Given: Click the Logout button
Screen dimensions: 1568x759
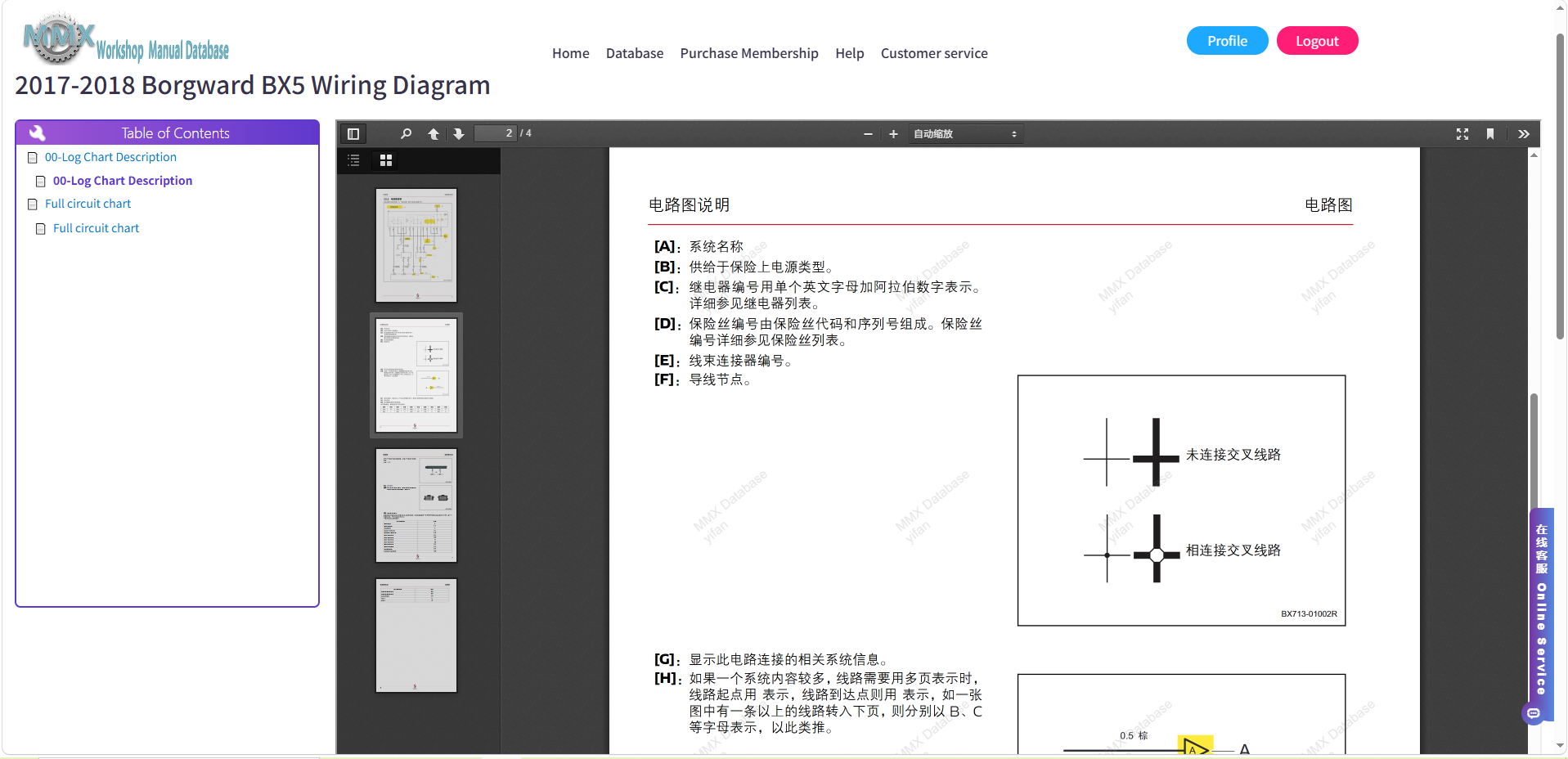Looking at the screenshot, I should pos(1318,41).
